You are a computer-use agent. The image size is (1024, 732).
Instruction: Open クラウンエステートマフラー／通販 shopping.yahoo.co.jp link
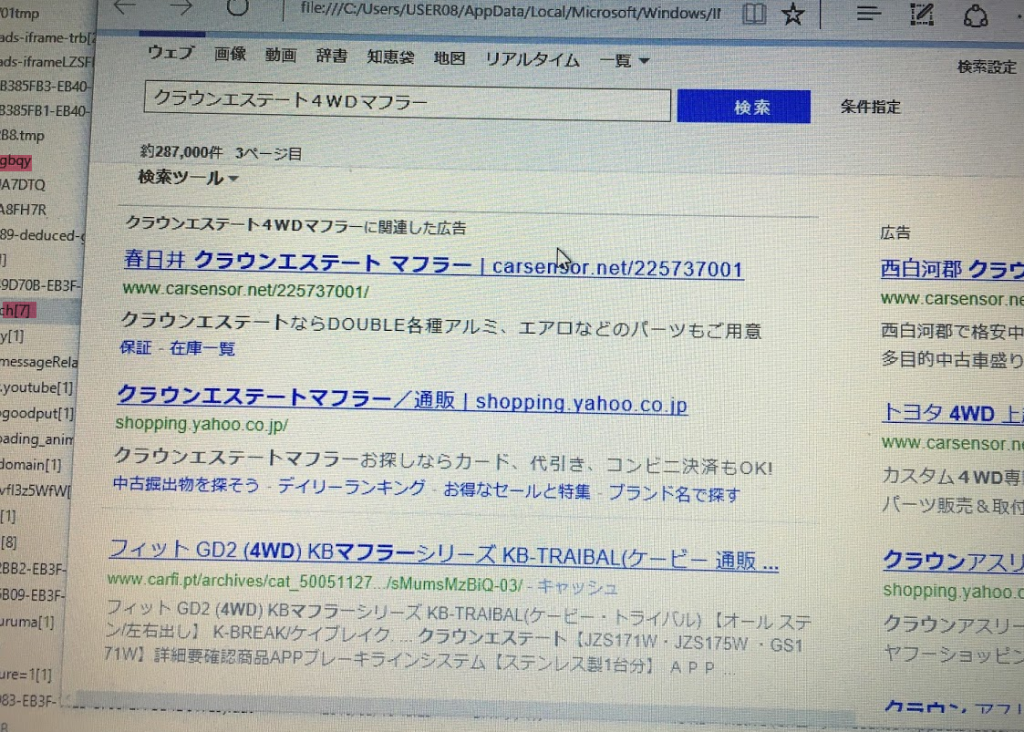(402, 400)
